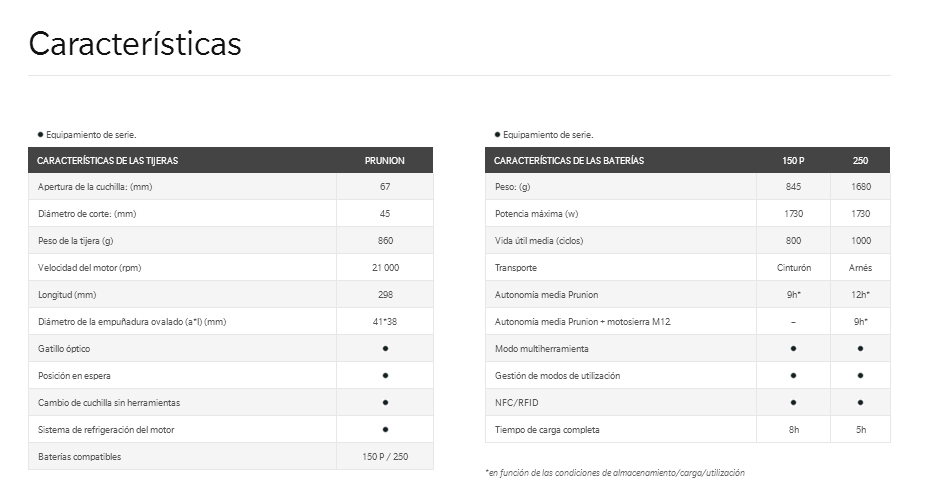This screenshot has width=944, height=495.
Task: Click Gestión de modos dot under 250
Action: (860, 375)
